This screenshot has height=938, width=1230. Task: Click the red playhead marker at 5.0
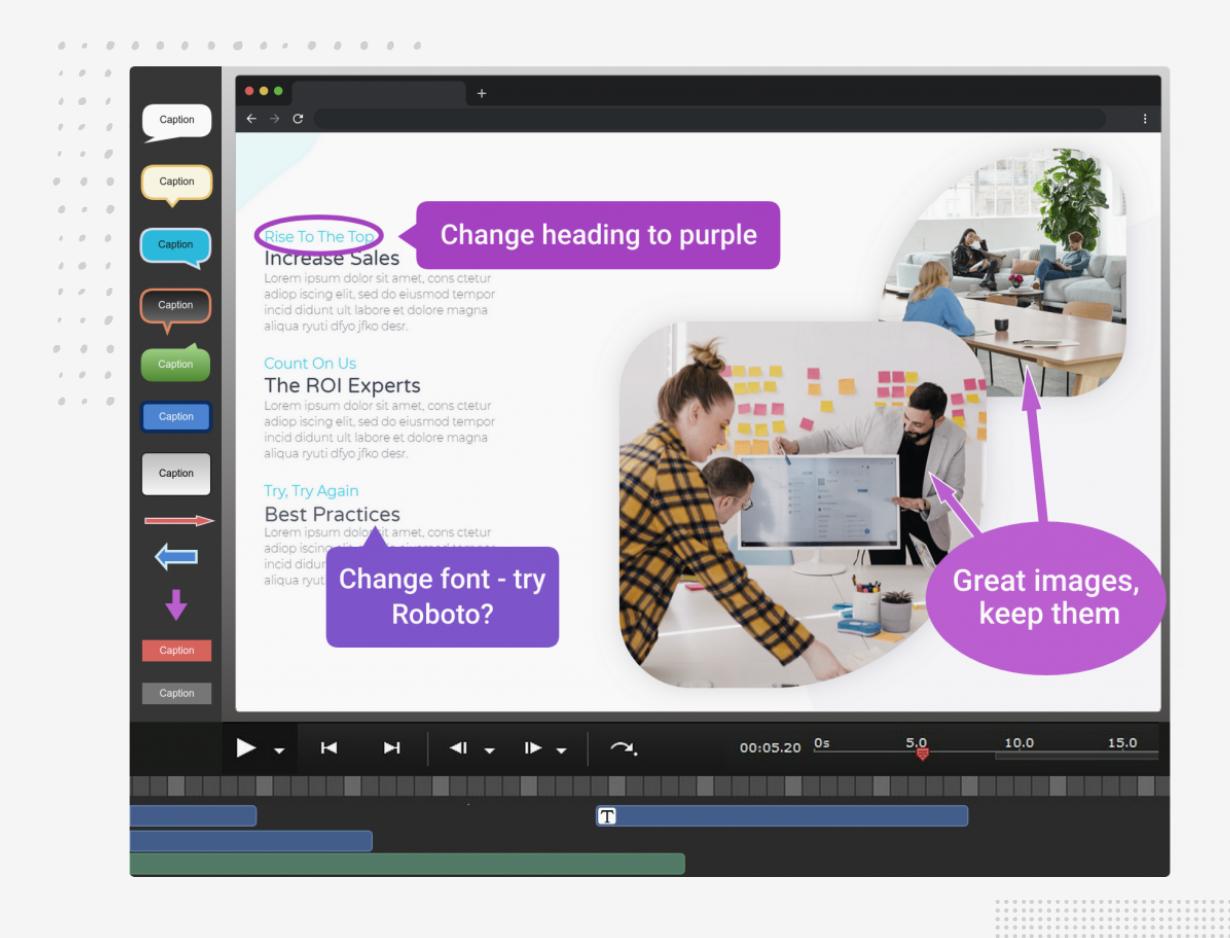(922, 754)
